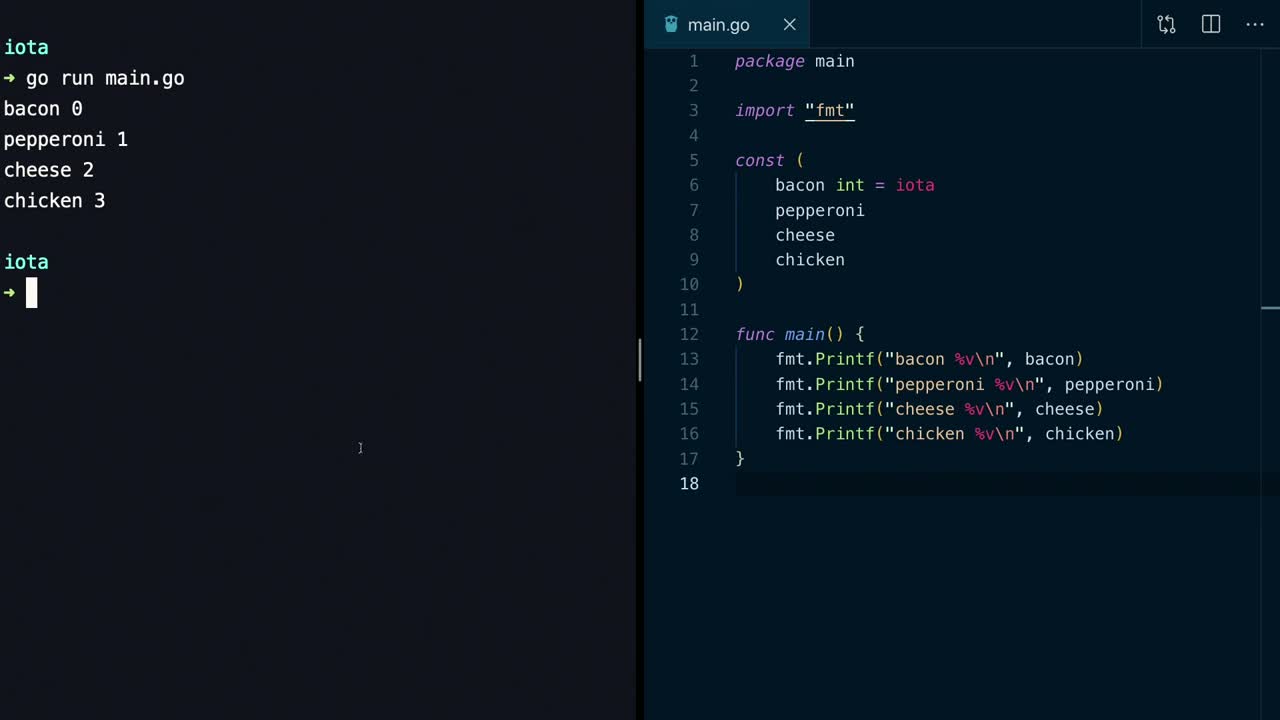
Task: Click the iota keyword in the editor
Action: click(914, 185)
